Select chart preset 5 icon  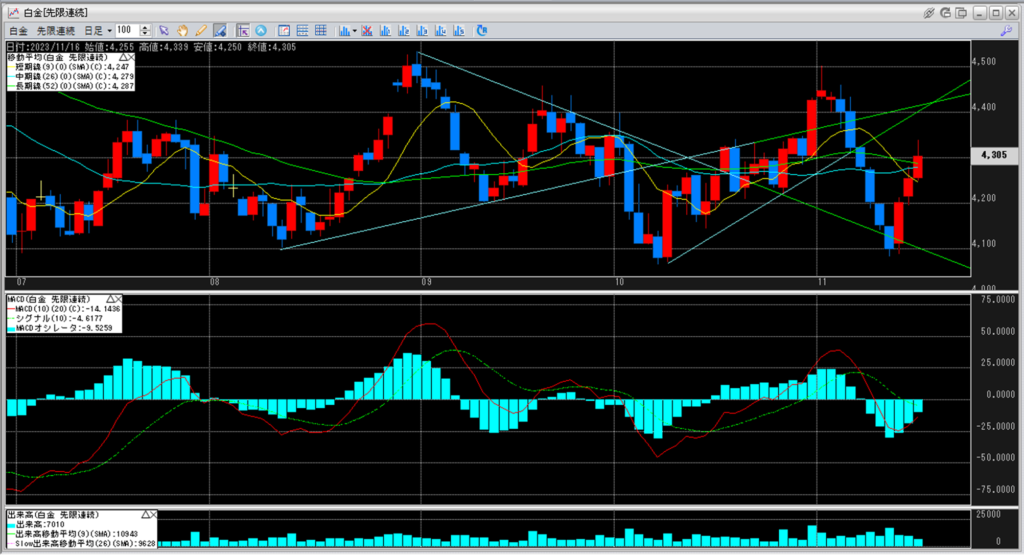click(459, 31)
